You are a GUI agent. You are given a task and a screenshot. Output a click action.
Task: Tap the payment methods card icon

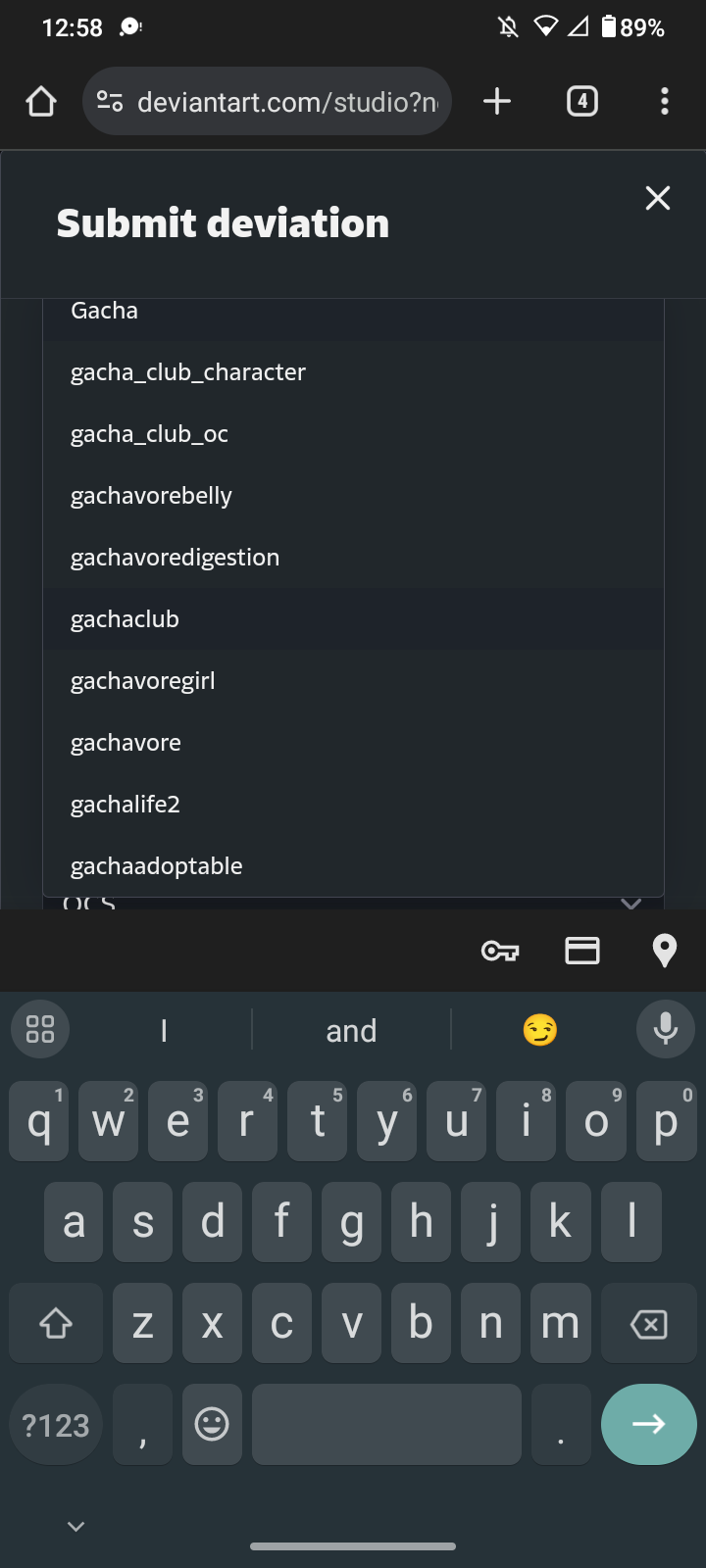[x=582, y=951]
